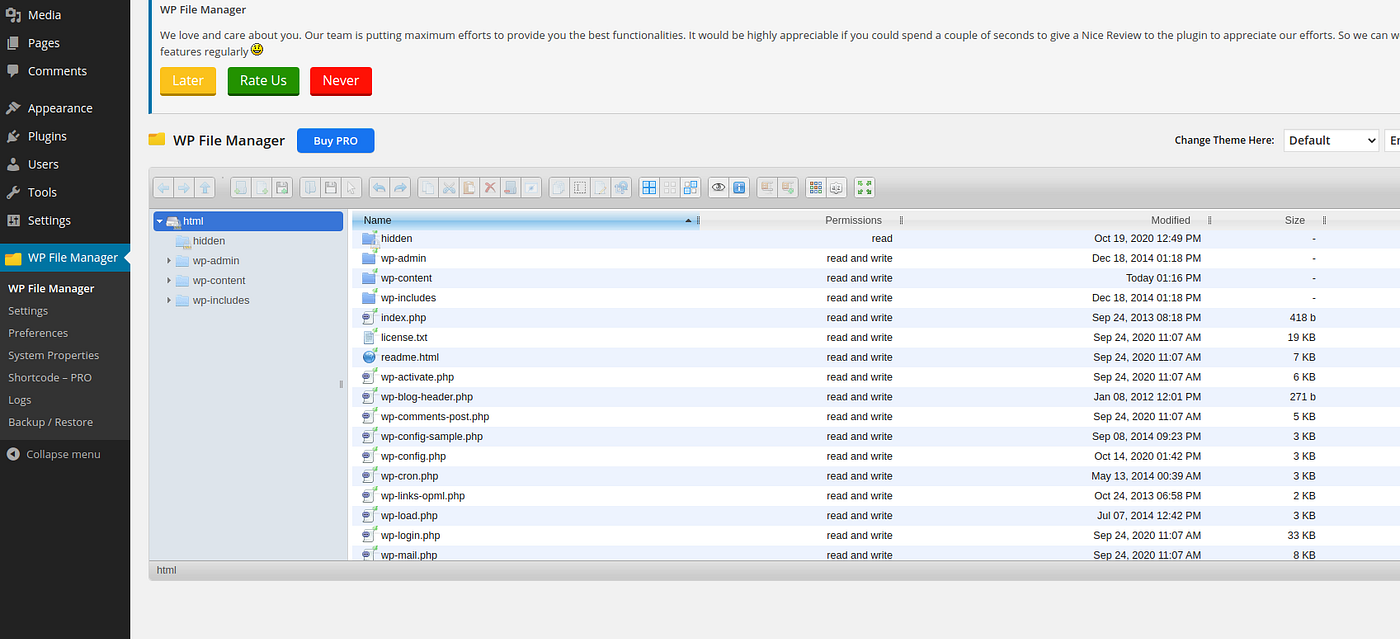Click the select none toolbar icon

[670, 187]
